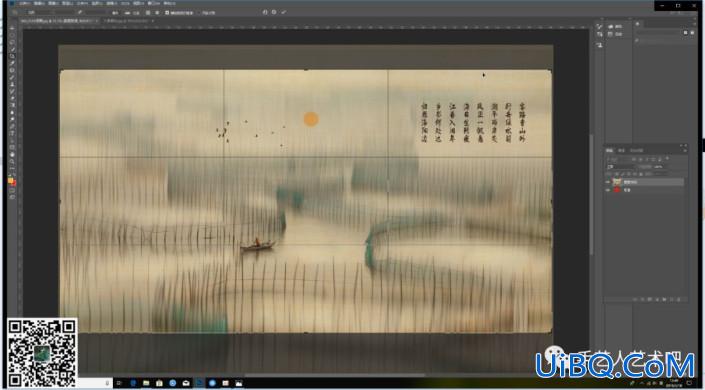Click the top layer thumbnail in Layers panel
705x390 pixels.
click(617, 182)
